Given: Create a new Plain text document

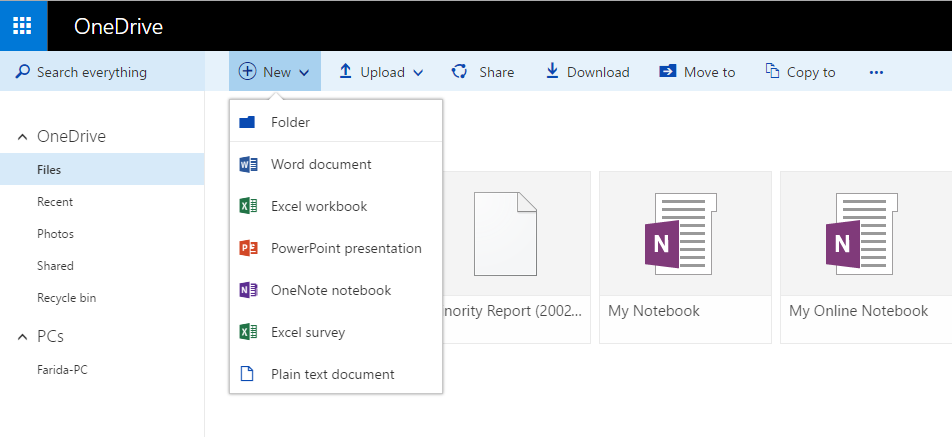Looking at the screenshot, I should [336, 374].
